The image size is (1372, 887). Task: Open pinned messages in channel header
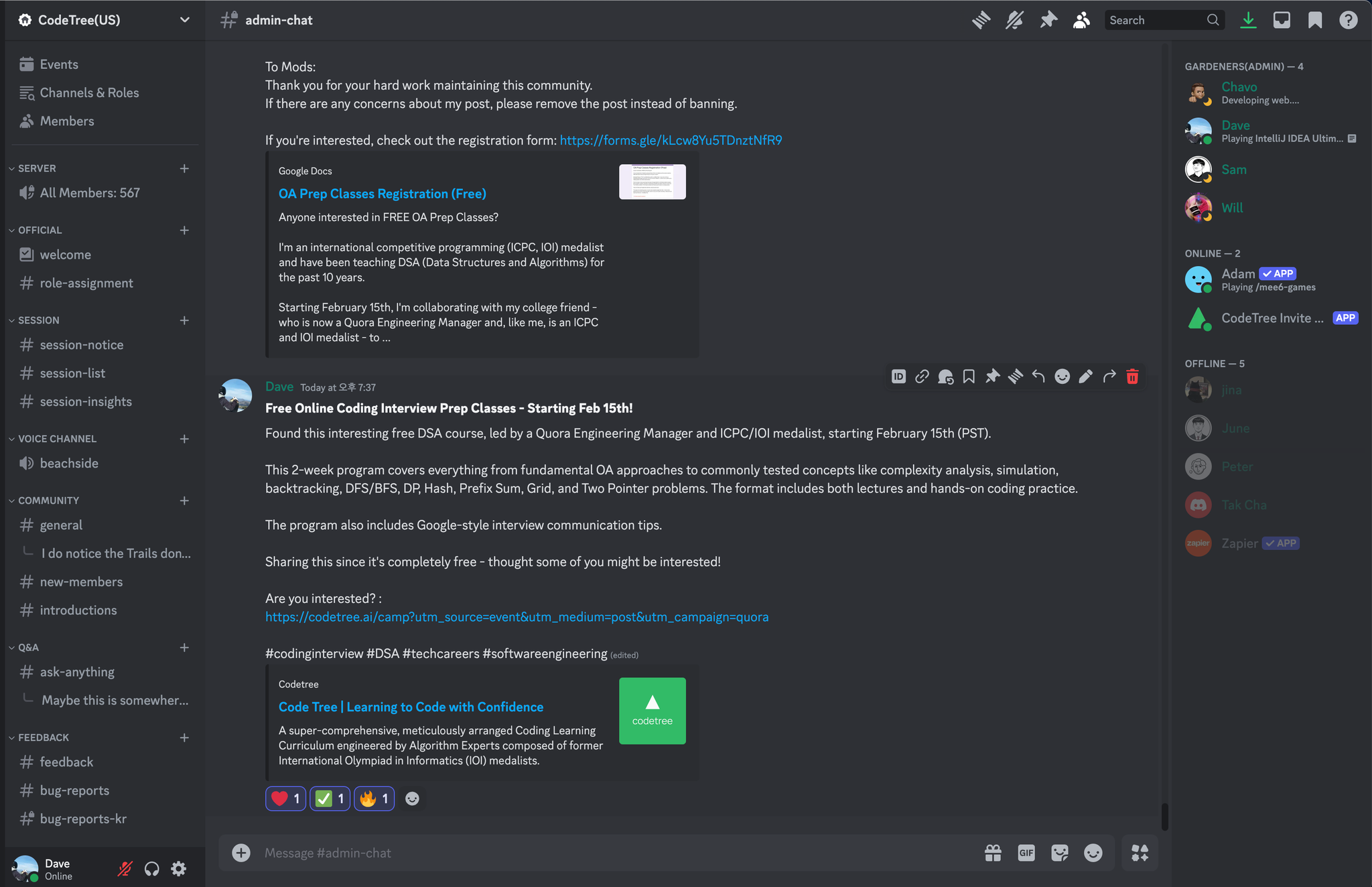(1048, 20)
